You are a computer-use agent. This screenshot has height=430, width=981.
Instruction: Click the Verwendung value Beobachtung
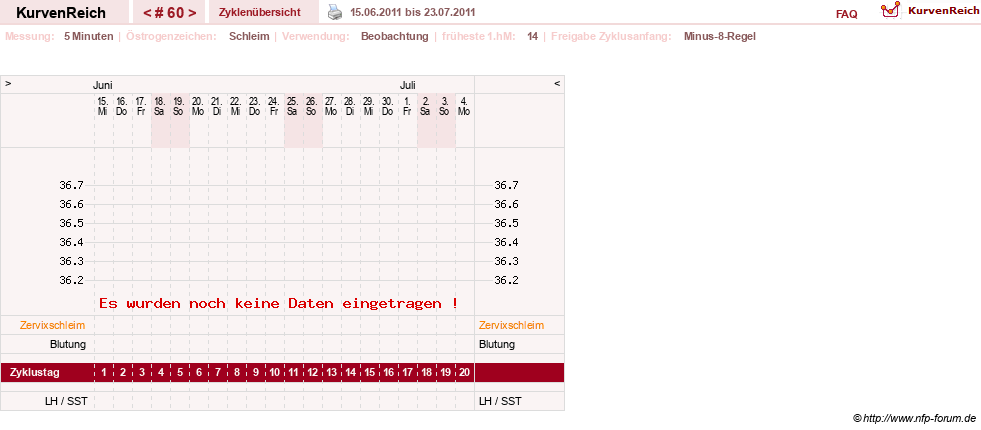(395, 36)
